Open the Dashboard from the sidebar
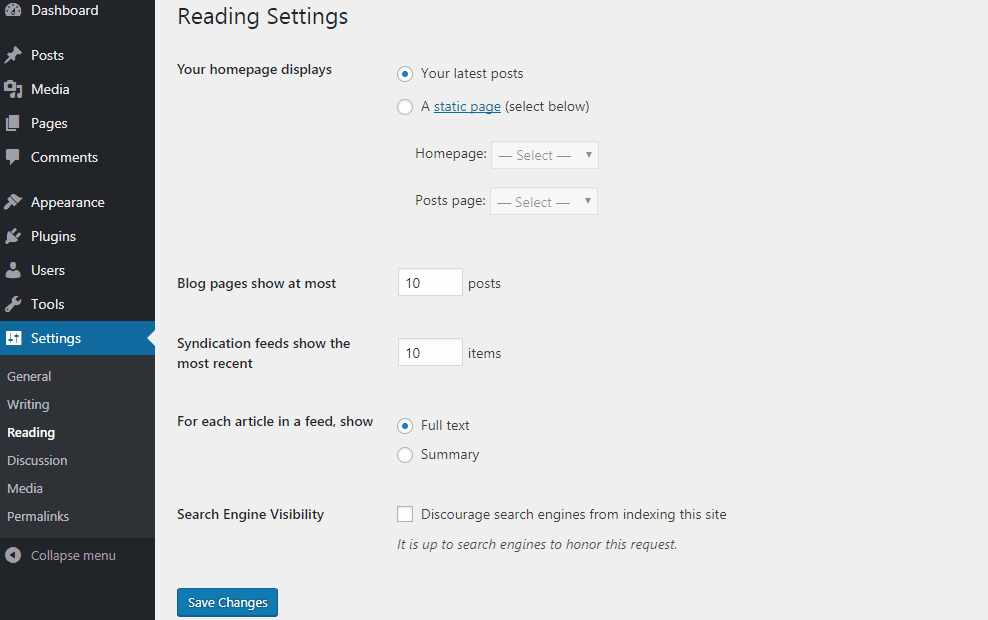The image size is (988, 620). tap(15, 10)
